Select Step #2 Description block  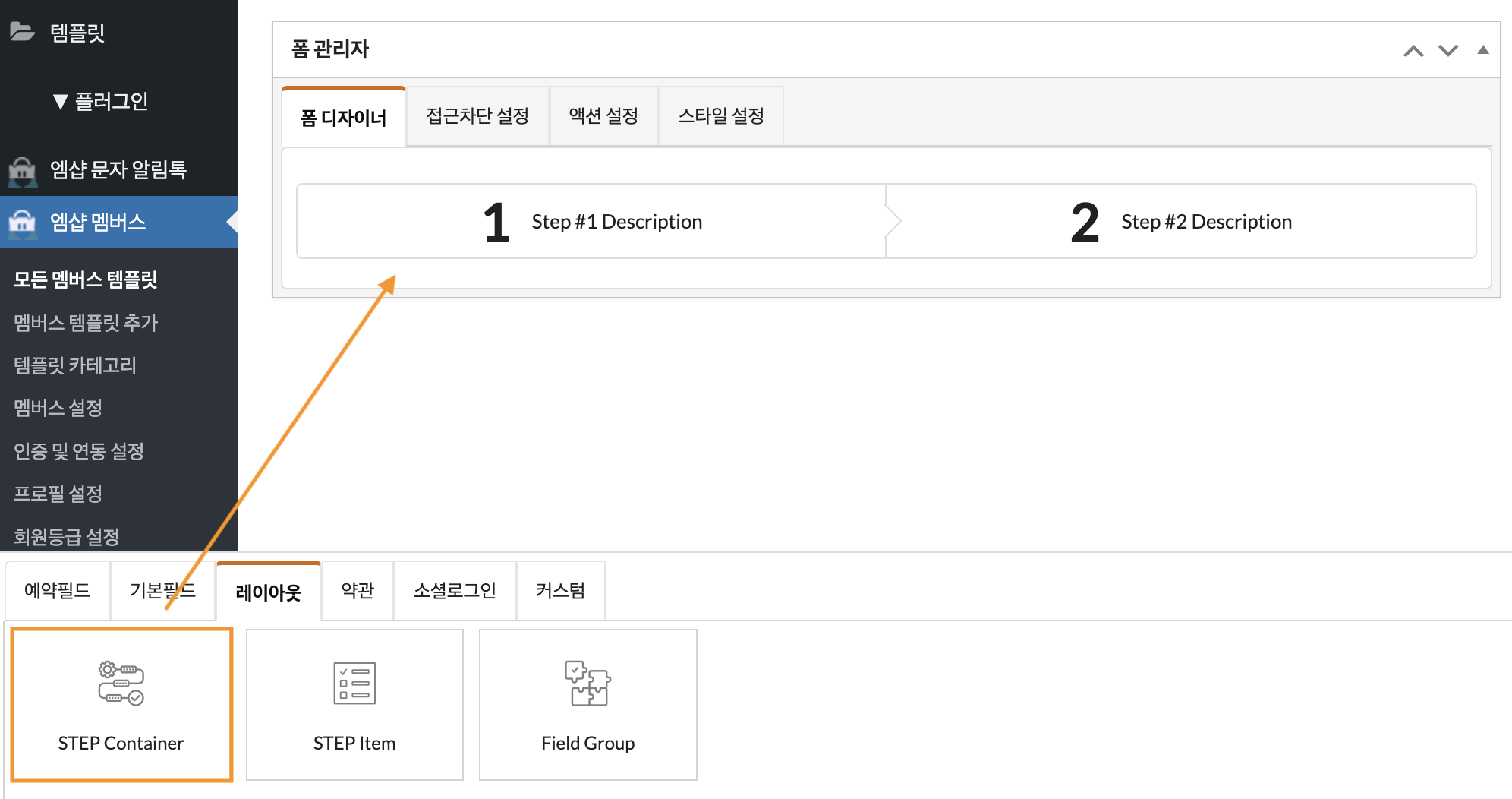tap(1181, 222)
